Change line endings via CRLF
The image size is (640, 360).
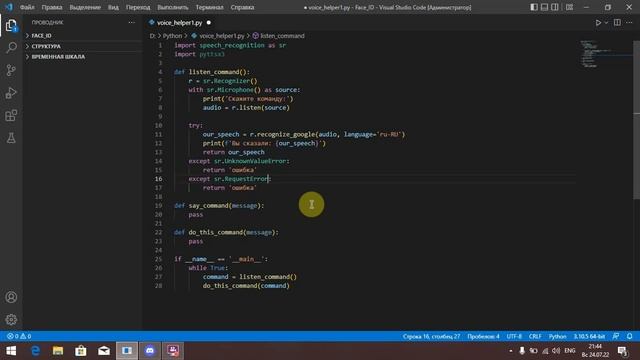pos(535,336)
